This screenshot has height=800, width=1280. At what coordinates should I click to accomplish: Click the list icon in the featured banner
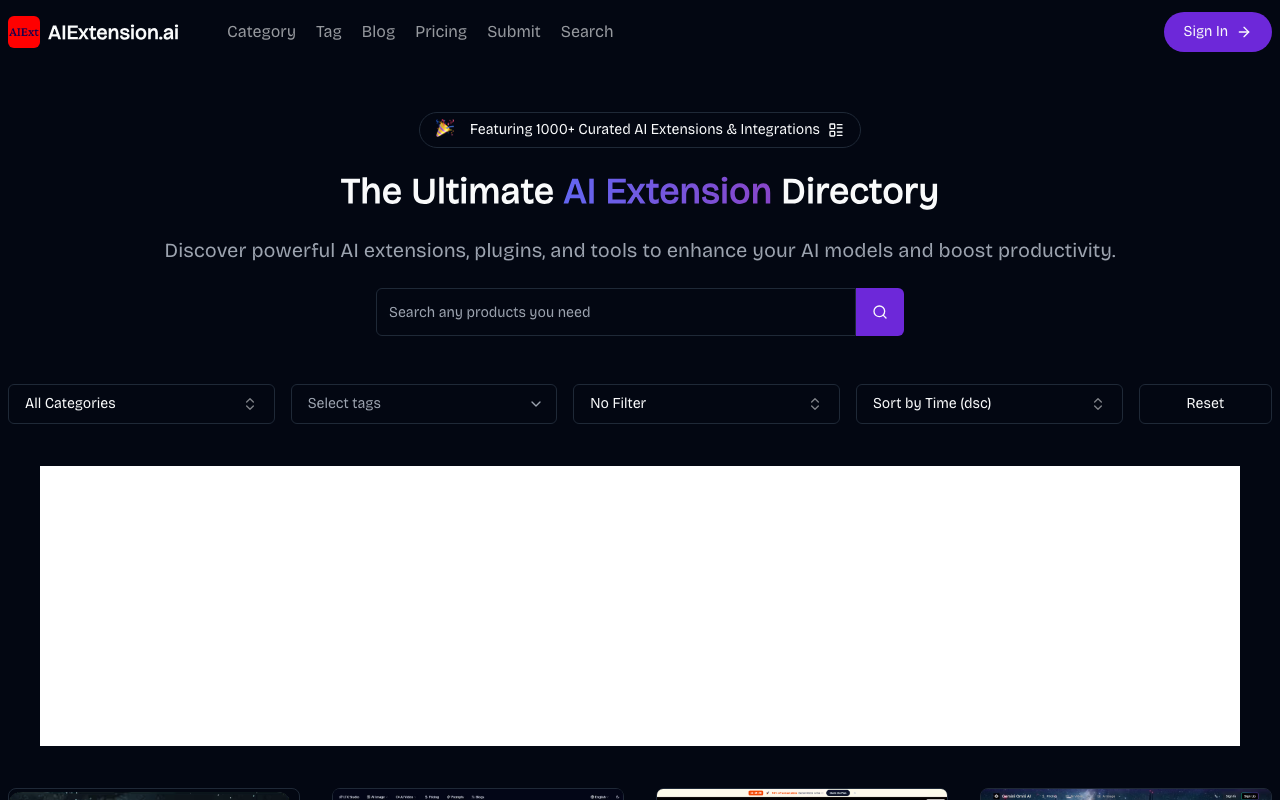(836, 130)
